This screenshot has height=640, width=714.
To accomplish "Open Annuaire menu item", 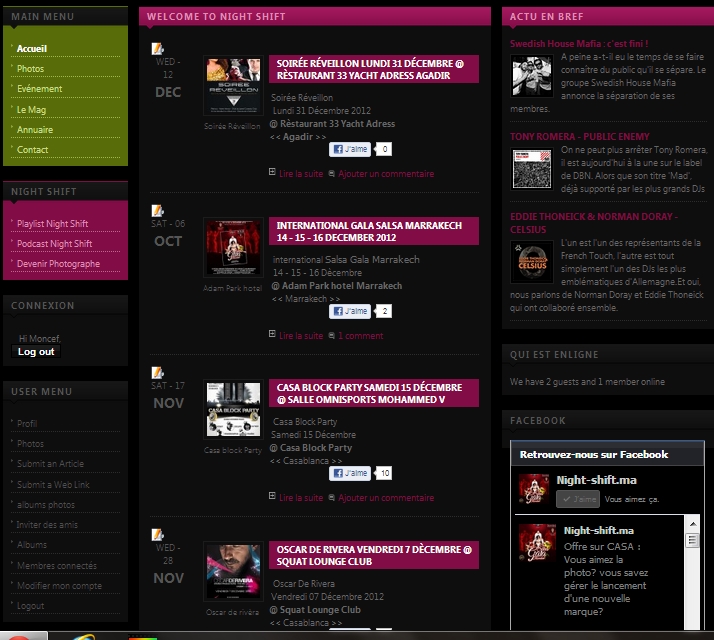I will (35, 130).
